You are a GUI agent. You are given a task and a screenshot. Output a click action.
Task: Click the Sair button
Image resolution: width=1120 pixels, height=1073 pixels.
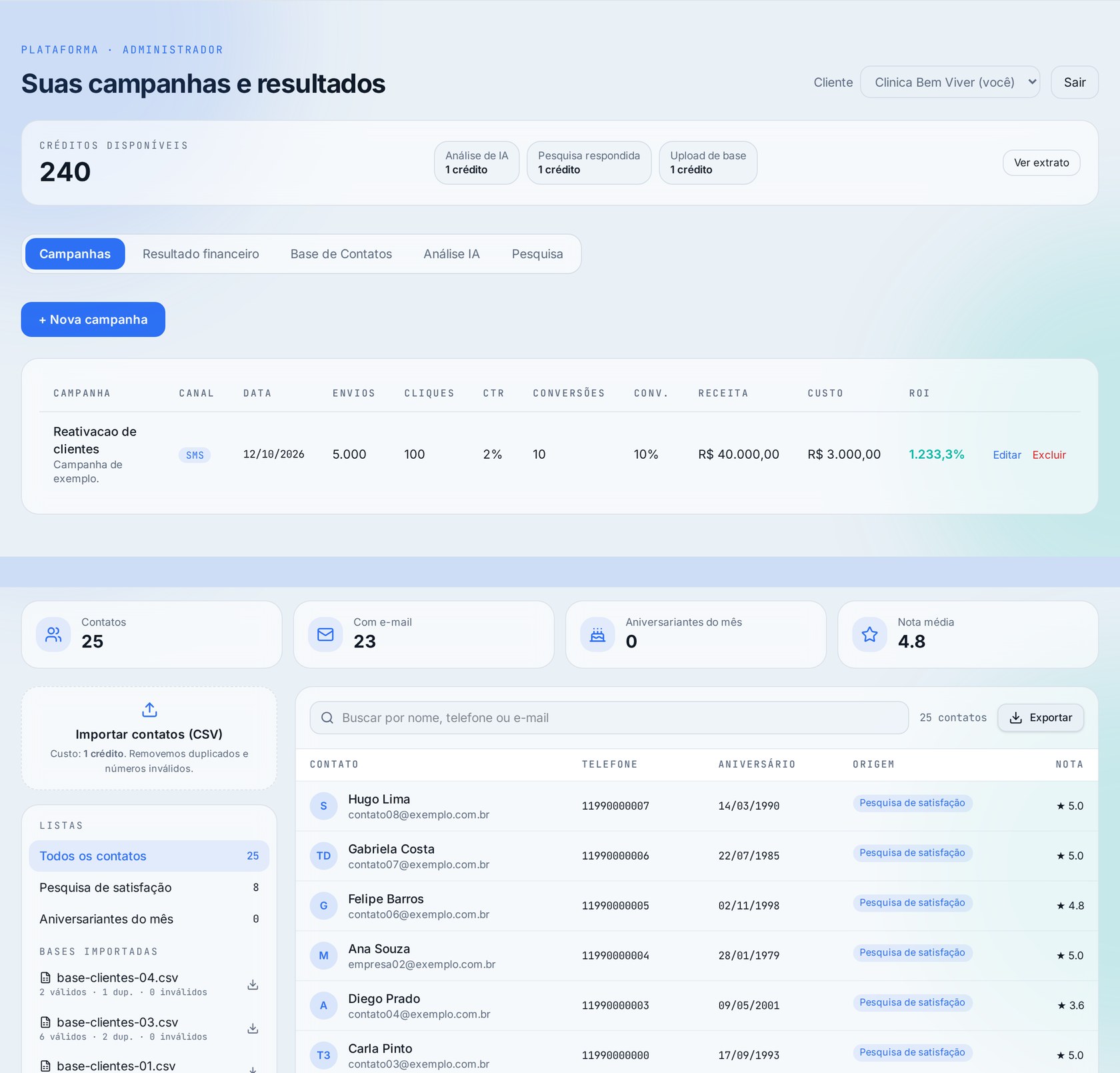pos(1075,82)
